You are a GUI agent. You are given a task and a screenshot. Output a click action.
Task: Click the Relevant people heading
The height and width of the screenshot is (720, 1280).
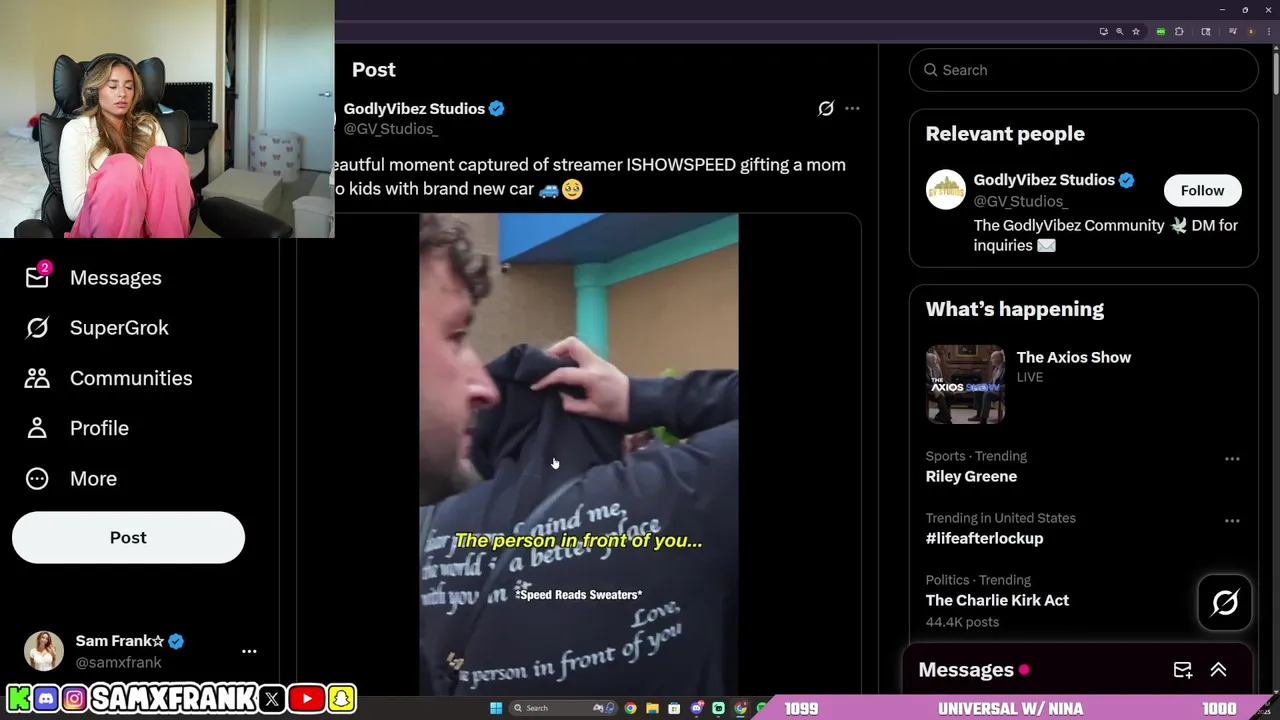(x=1005, y=133)
